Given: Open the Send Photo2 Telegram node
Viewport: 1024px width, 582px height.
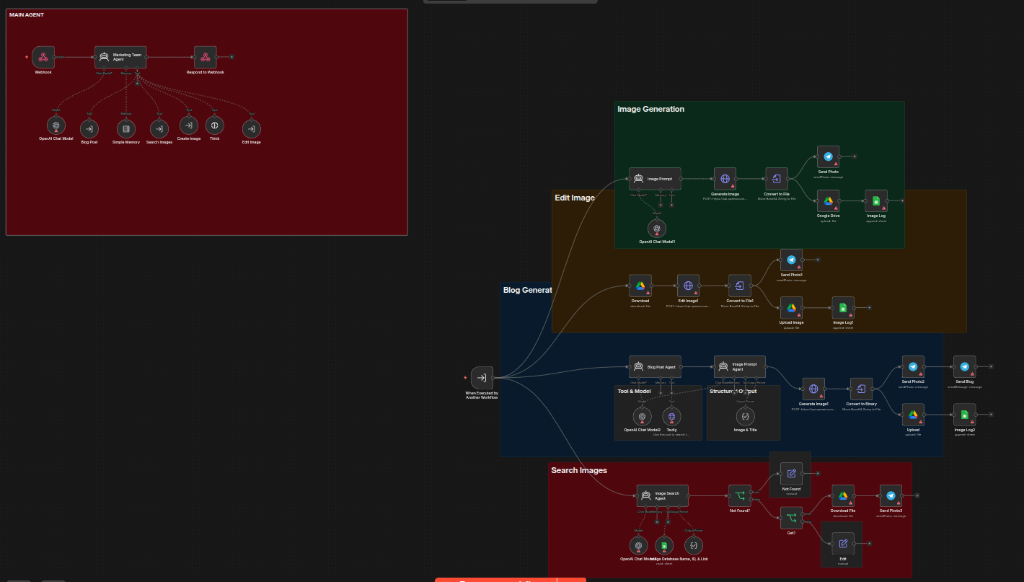Looking at the screenshot, I should (913, 366).
